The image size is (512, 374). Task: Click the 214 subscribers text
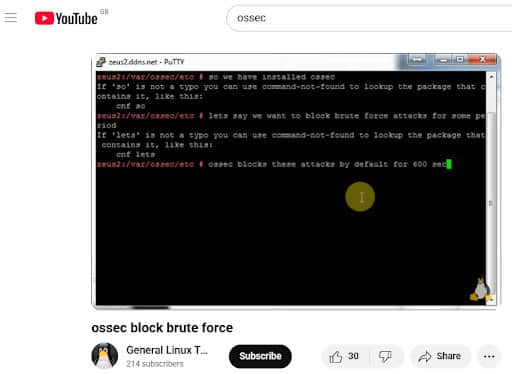tap(155, 364)
